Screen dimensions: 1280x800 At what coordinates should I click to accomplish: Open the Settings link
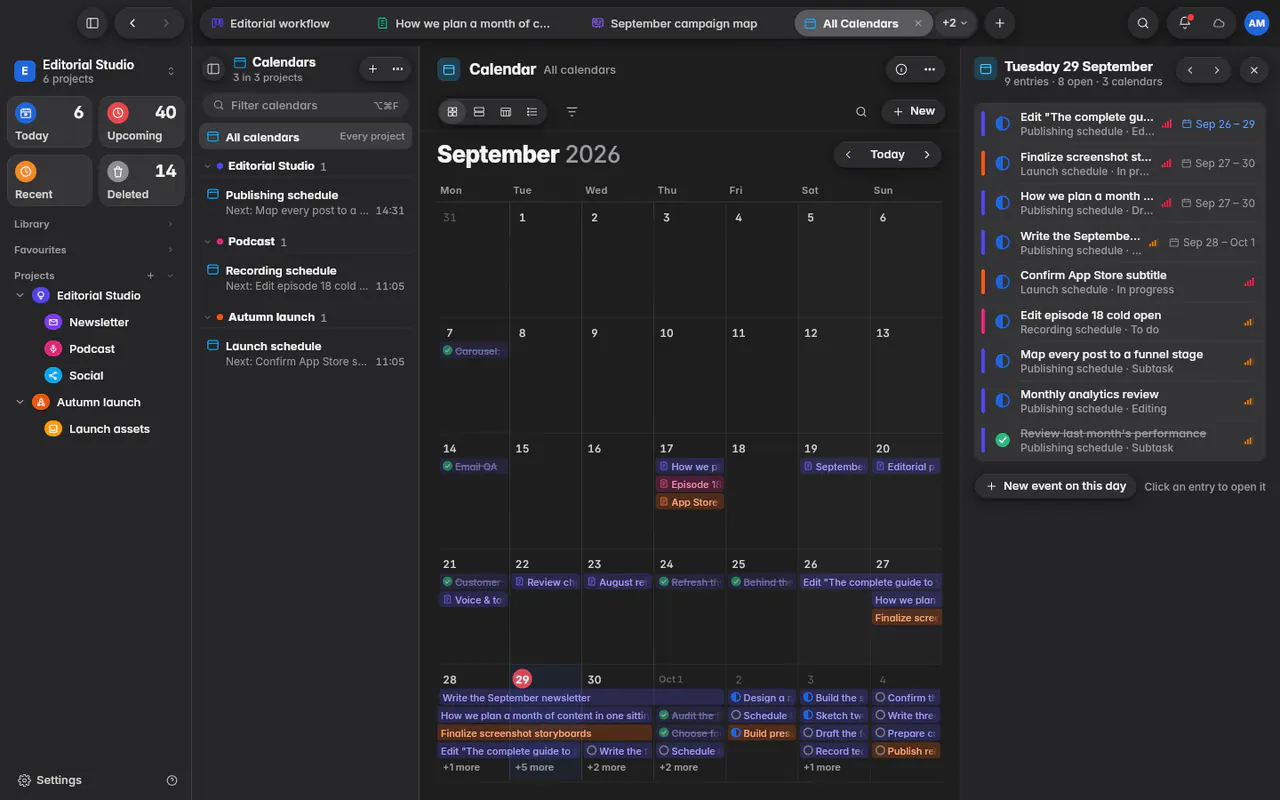[x=50, y=780]
